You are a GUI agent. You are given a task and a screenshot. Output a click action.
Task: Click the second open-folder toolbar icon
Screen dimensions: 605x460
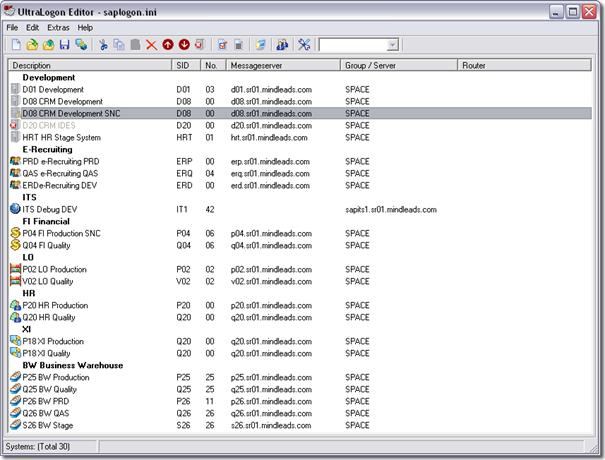coord(48,45)
